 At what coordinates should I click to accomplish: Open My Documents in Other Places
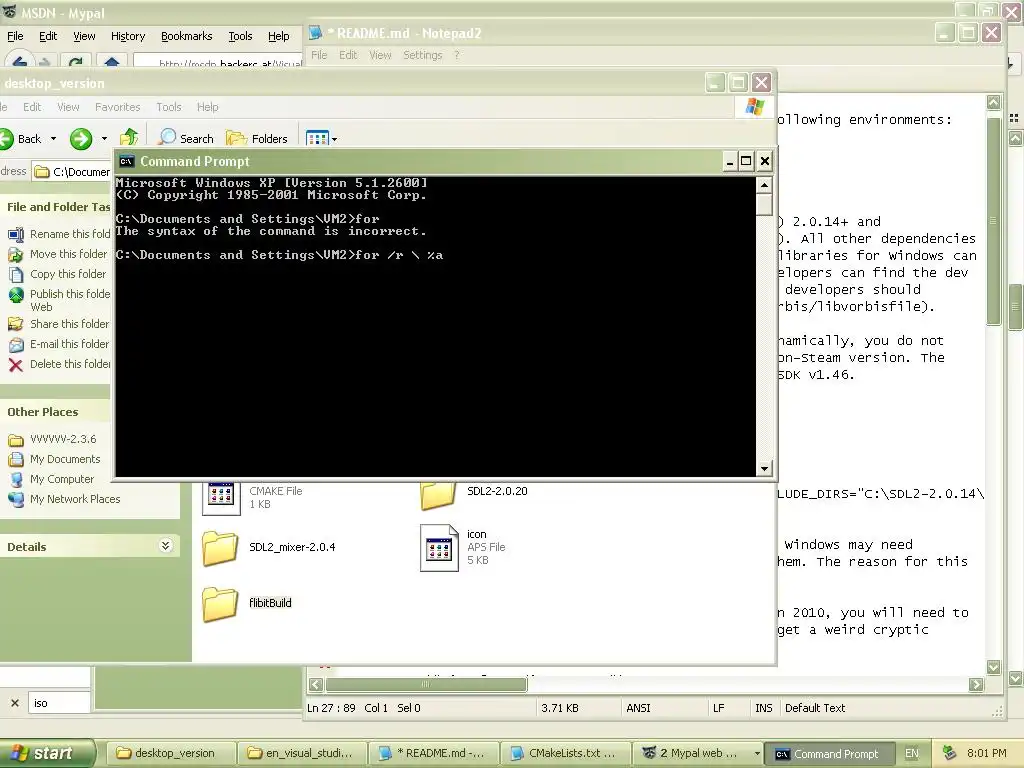[x=65, y=459]
